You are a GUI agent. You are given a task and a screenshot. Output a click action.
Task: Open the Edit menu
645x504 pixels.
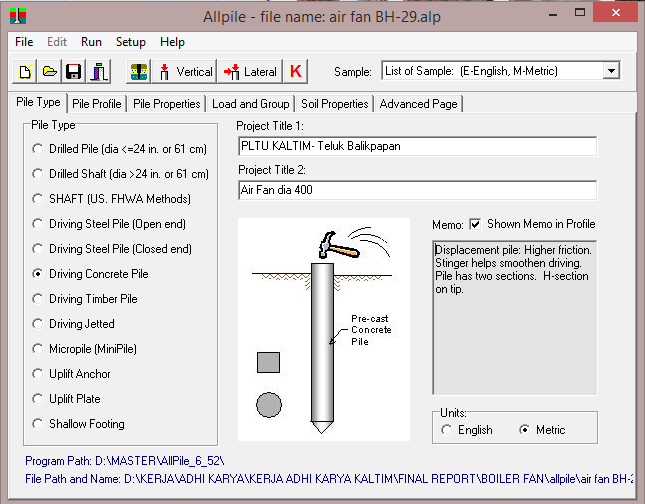click(x=57, y=42)
